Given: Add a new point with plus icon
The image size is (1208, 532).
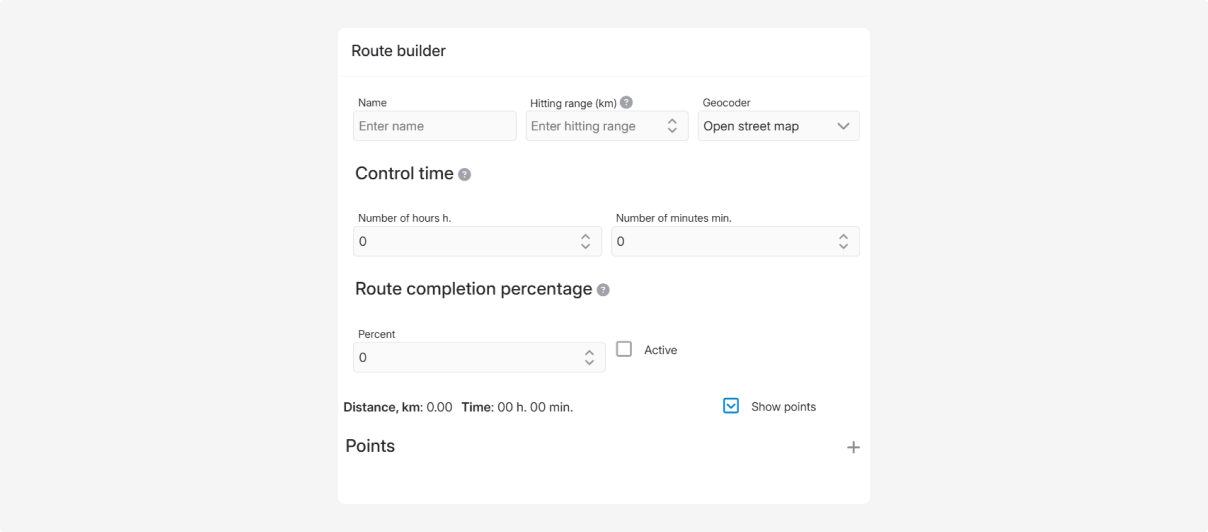Looking at the screenshot, I should tap(853, 448).
